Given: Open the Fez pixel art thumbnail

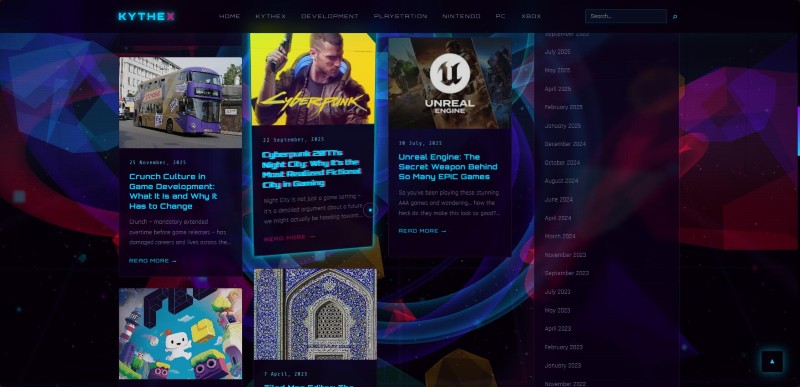Looking at the screenshot, I should click(x=181, y=333).
